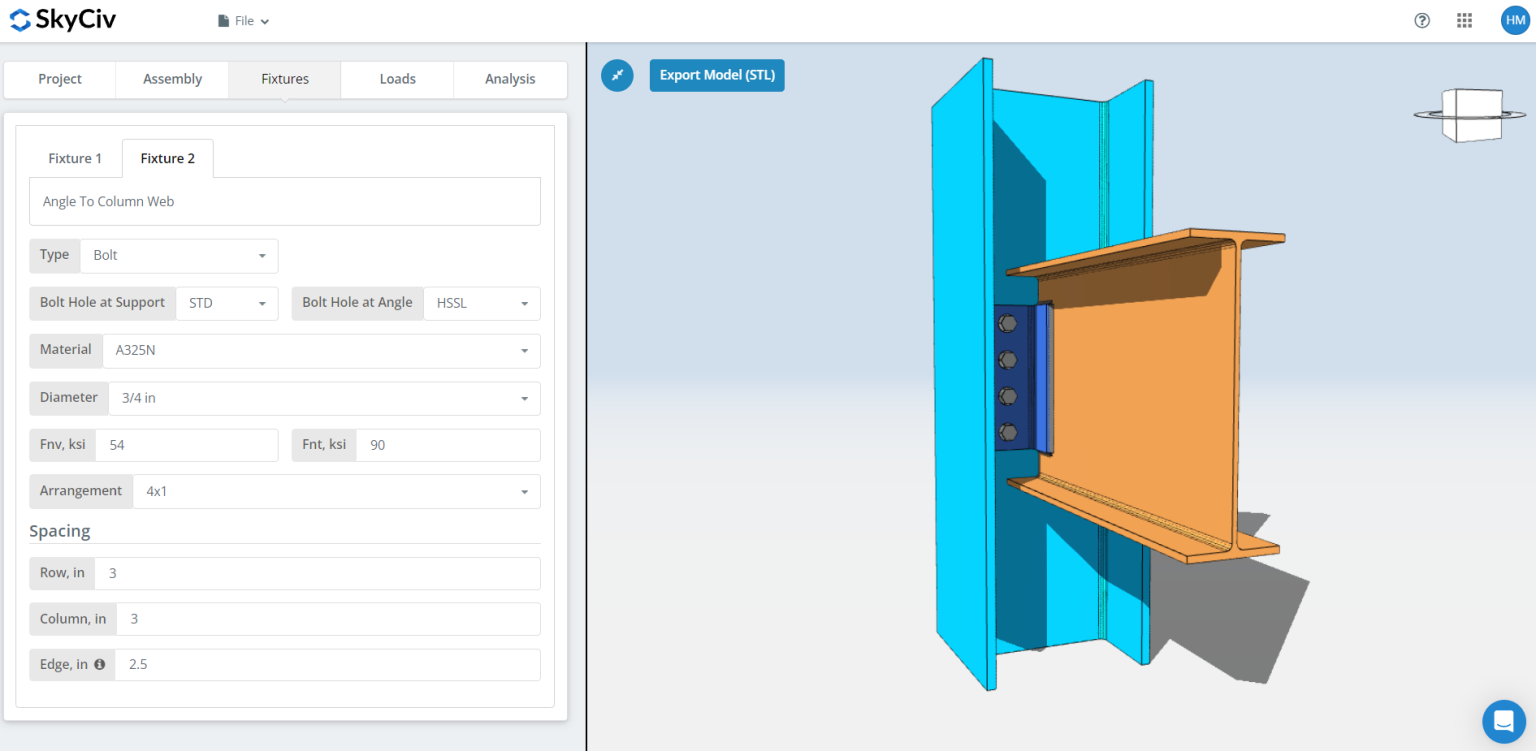Expand the Type dropdown showing Bolt
1536x751 pixels.
[x=178, y=256]
